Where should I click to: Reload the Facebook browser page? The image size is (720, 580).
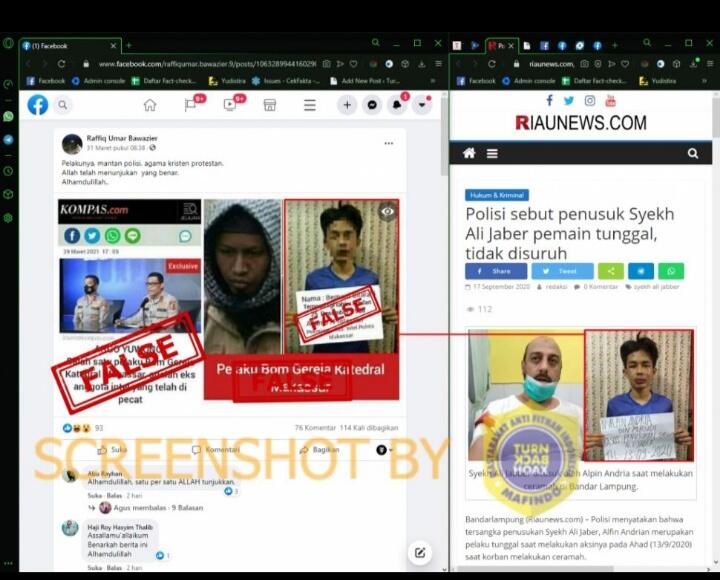click(x=61, y=64)
